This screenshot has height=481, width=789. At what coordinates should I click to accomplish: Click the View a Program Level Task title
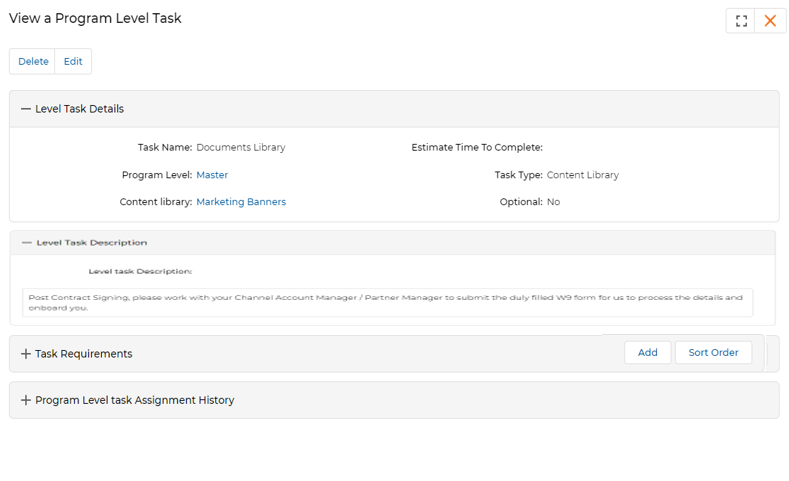point(95,18)
